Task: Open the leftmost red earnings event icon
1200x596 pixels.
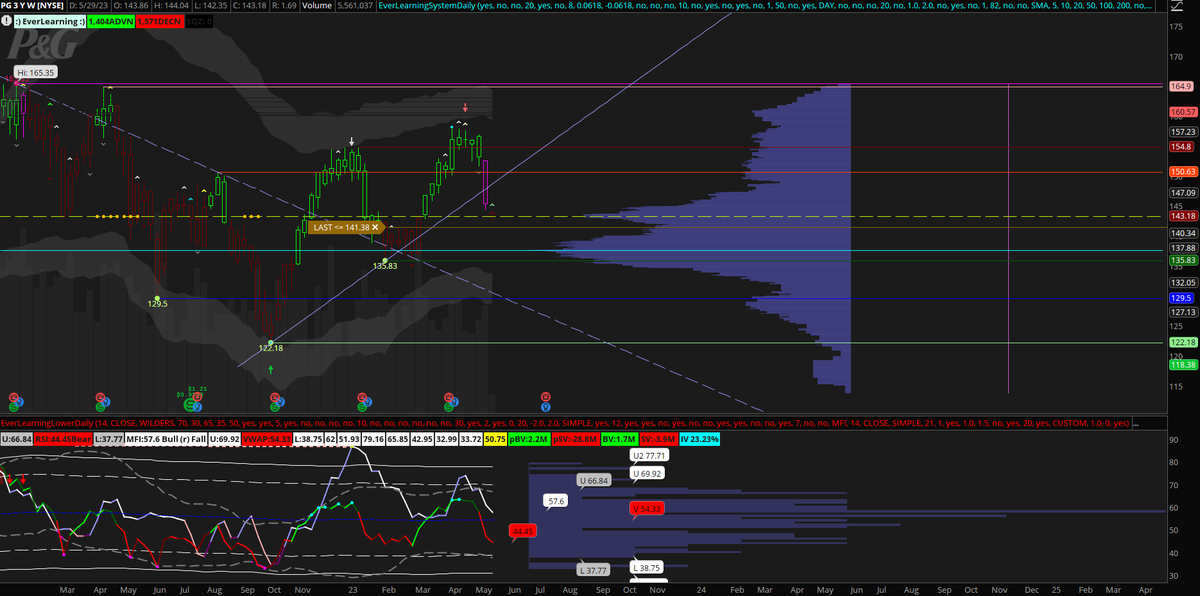Action: (x=14, y=397)
